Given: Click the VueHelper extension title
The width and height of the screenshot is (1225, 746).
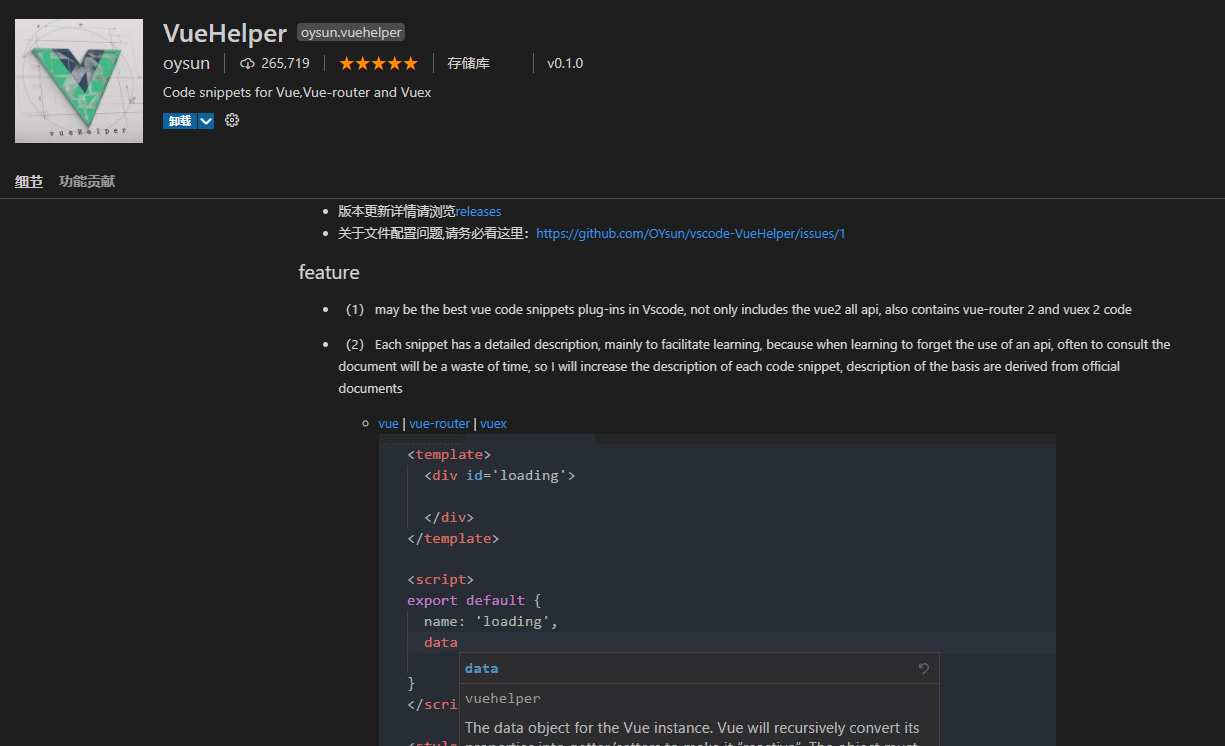Looking at the screenshot, I should (x=225, y=33).
